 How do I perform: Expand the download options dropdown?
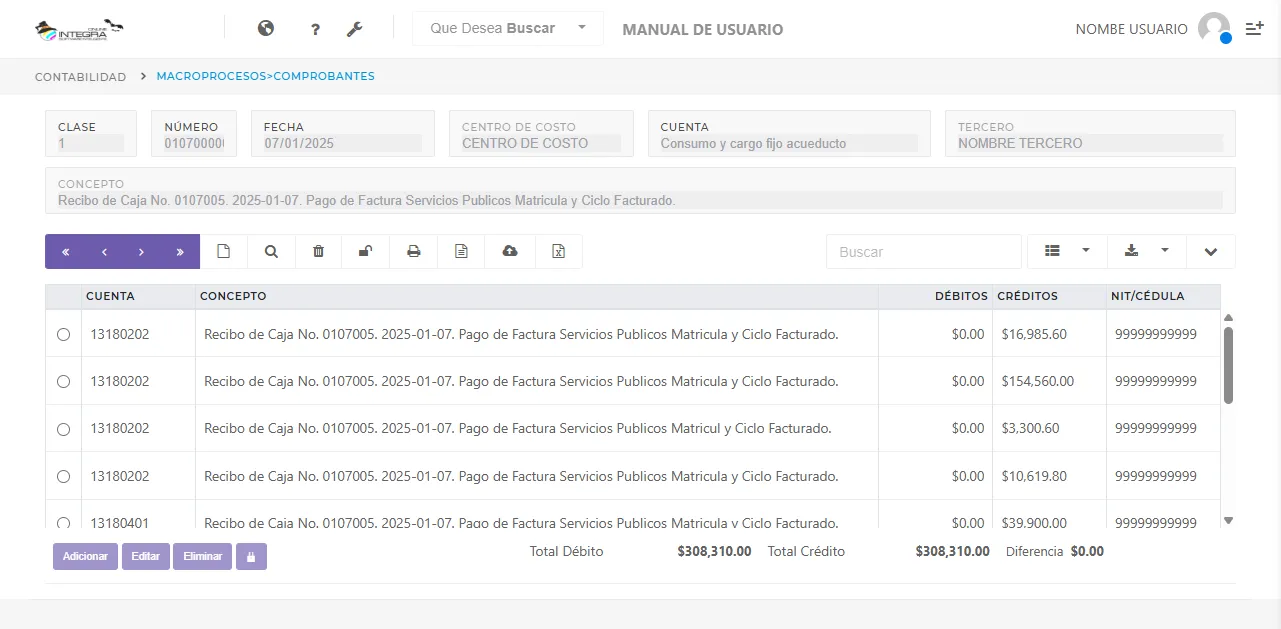point(1146,252)
